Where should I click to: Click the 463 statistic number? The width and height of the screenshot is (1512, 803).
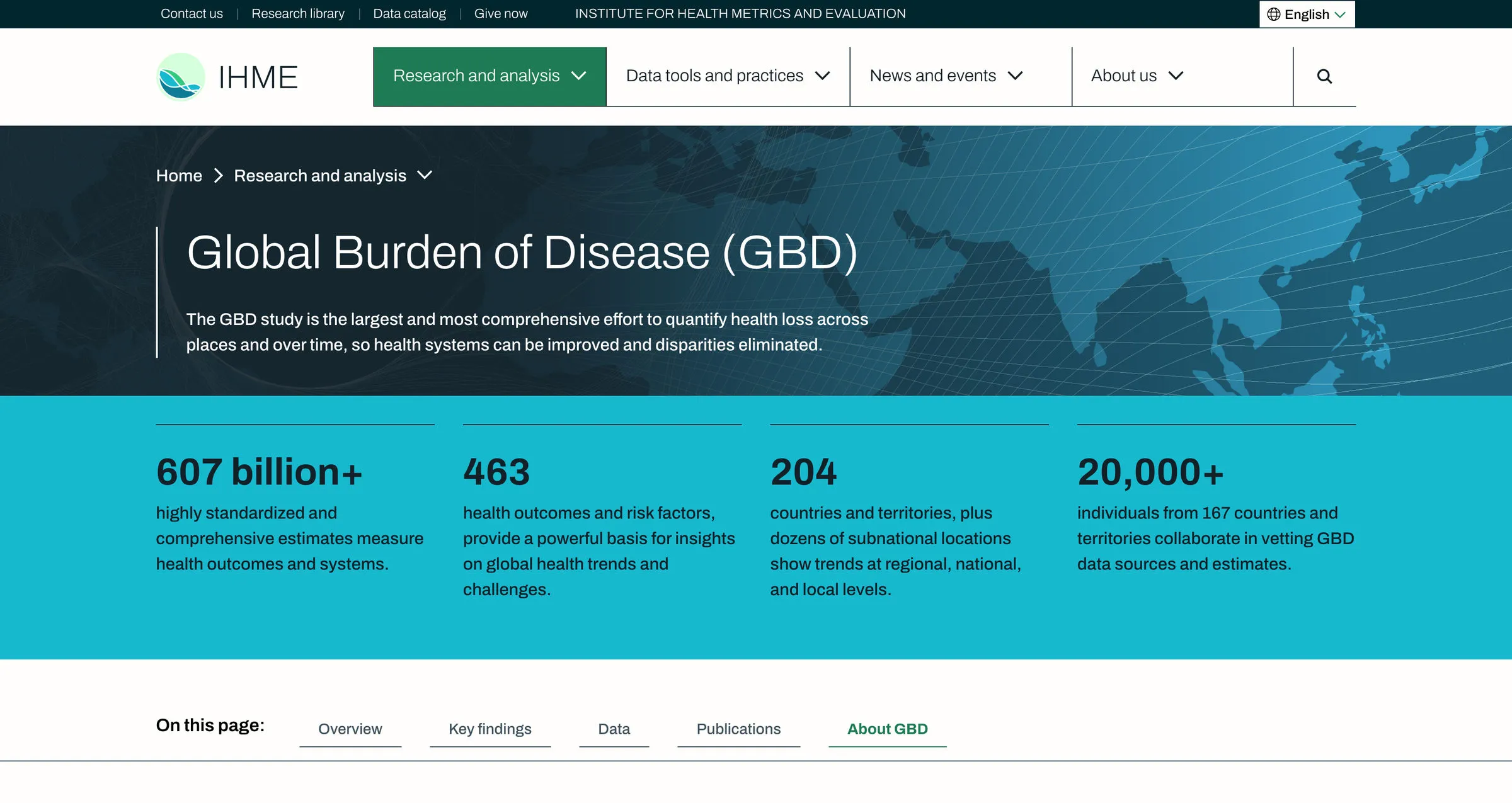point(496,472)
